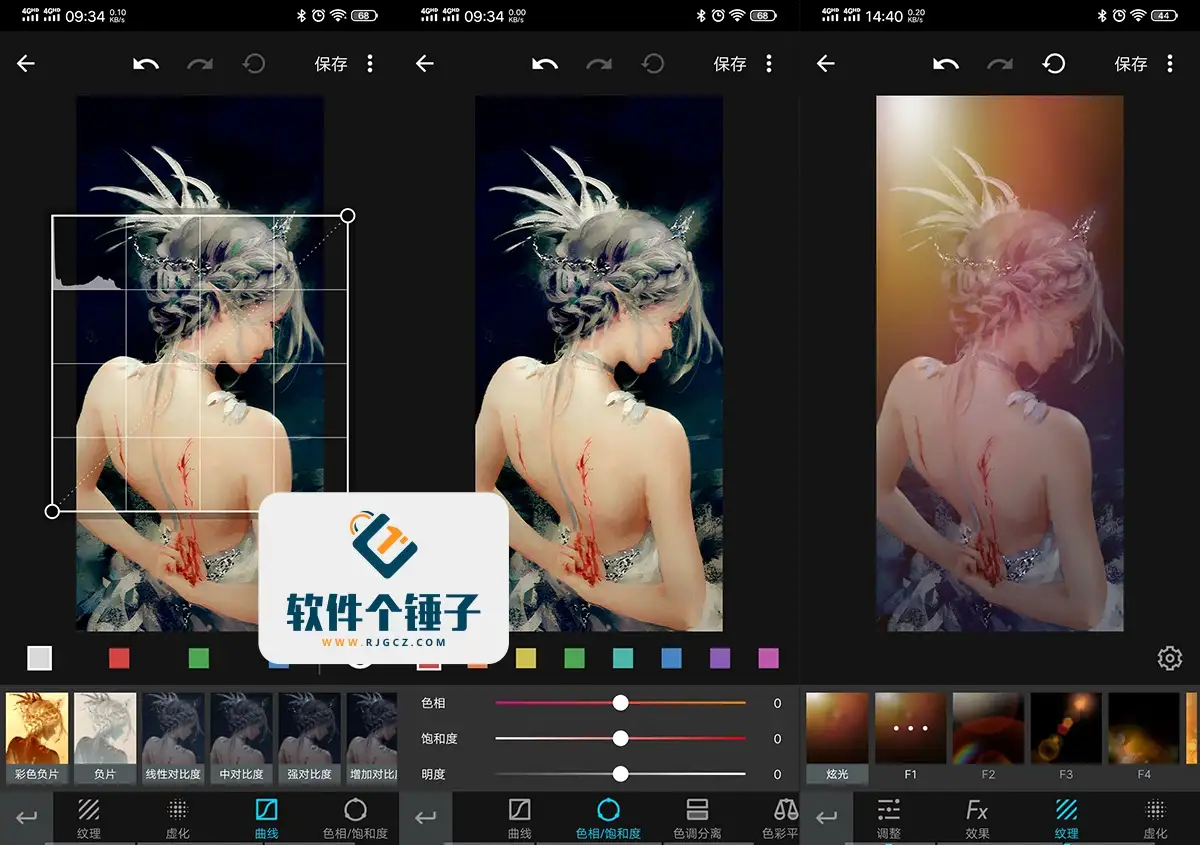Image resolution: width=1200 pixels, height=845 pixels.
Task: Choose the 线性对比度 linear contrast preset
Action: coord(173,737)
